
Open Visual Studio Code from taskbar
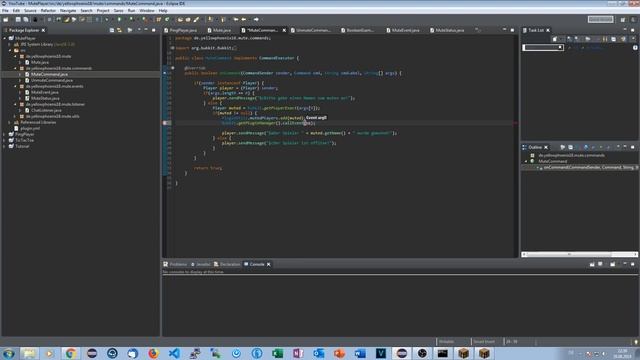pos(174,353)
